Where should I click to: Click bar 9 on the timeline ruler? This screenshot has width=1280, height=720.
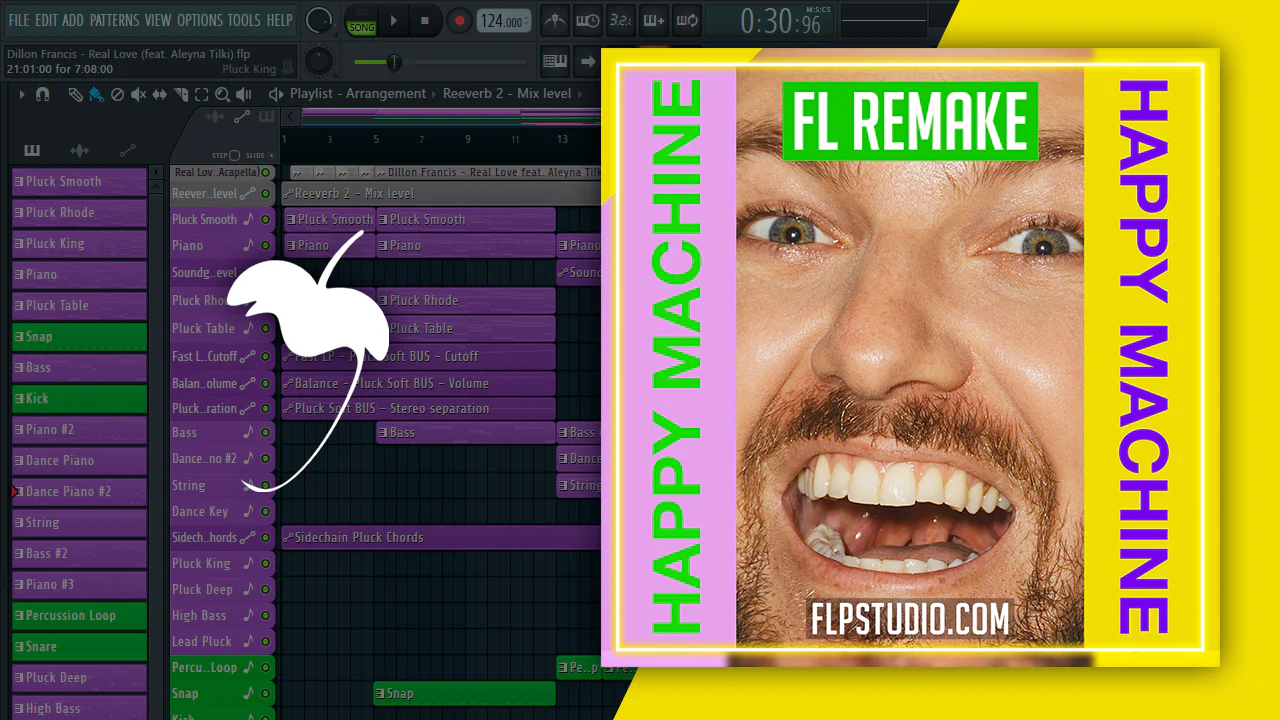coord(468,140)
